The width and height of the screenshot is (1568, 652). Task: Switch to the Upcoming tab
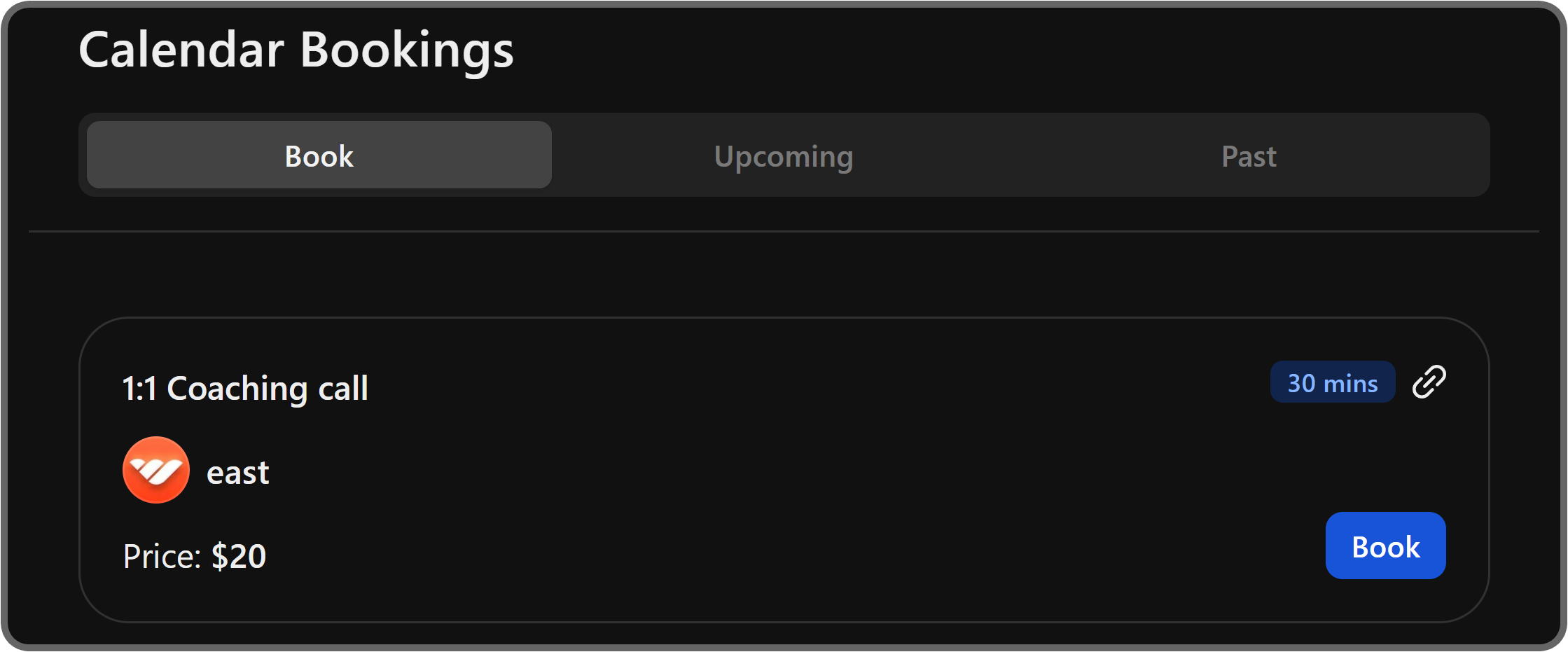point(783,155)
